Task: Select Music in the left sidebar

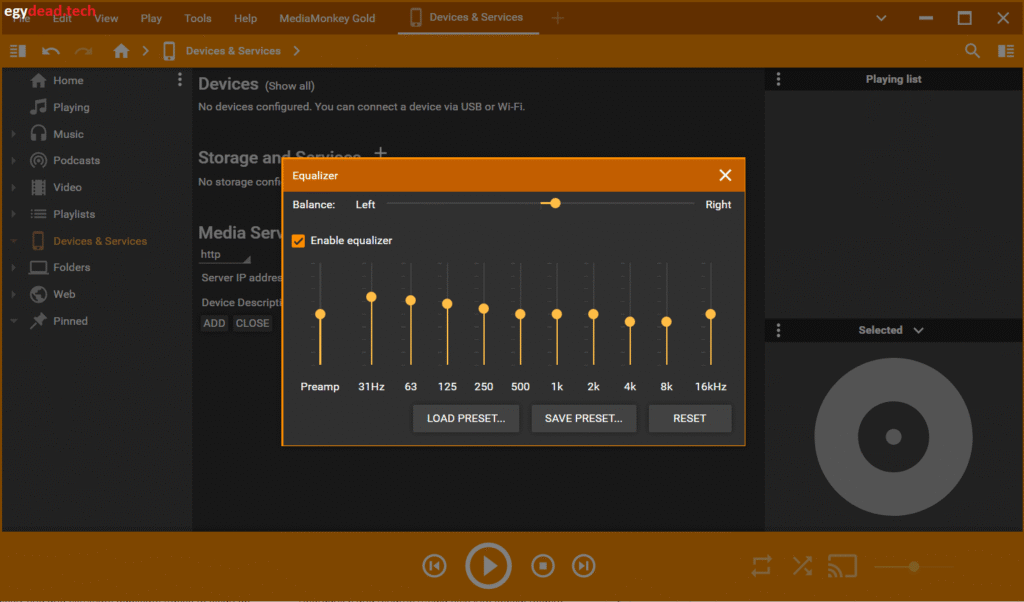Action: (66, 133)
